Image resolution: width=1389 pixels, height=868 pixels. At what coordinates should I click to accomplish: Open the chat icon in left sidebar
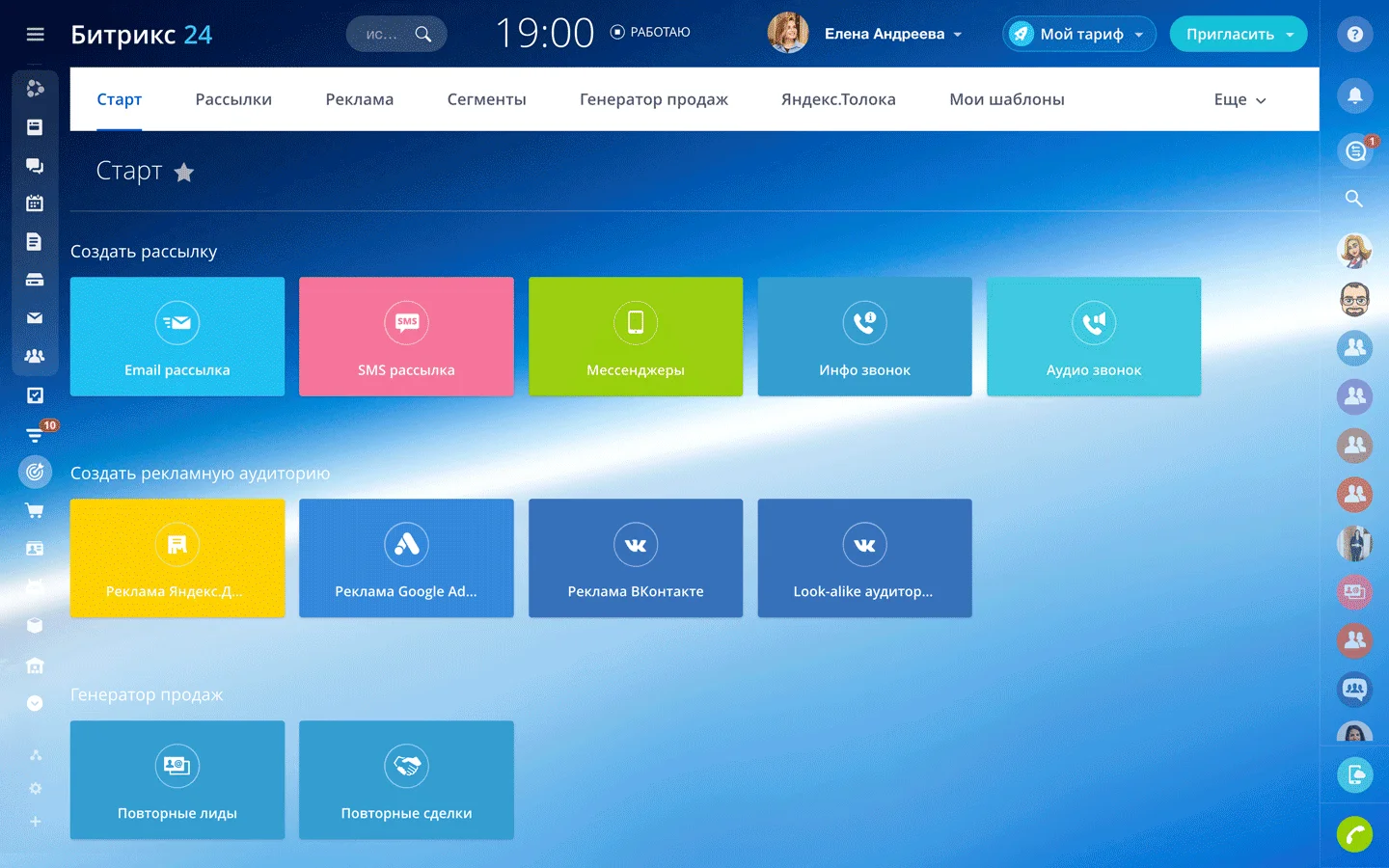35,165
